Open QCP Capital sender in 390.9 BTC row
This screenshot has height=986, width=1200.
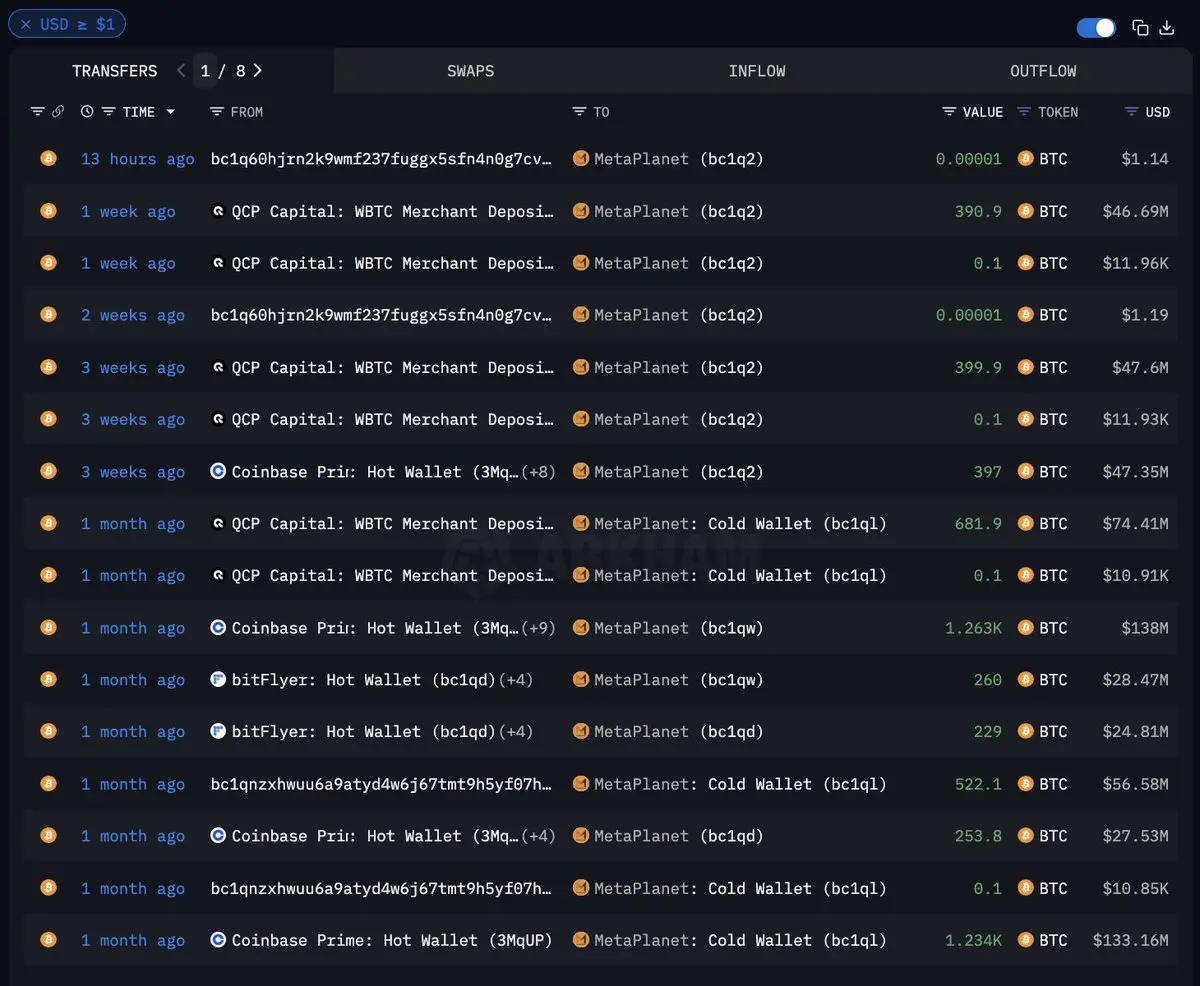pyautogui.click(x=393, y=211)
